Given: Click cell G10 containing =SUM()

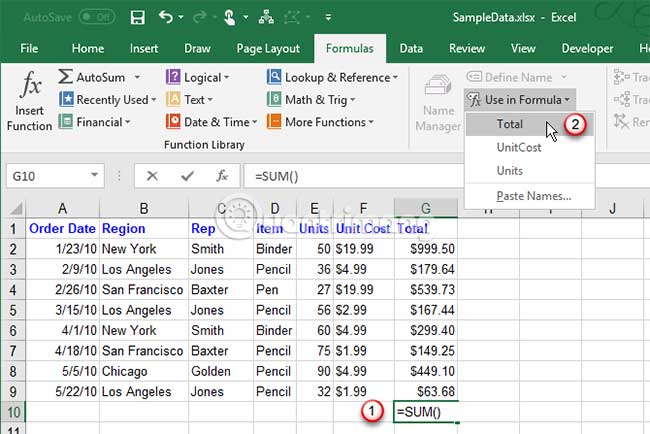Looking at the screenshot, I should (x=426, y=412).
